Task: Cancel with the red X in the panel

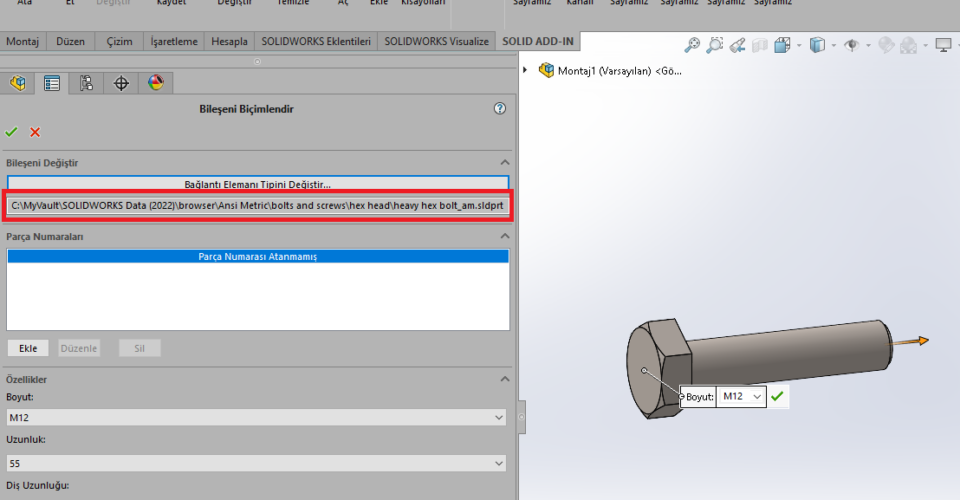Action: [35, 132]
